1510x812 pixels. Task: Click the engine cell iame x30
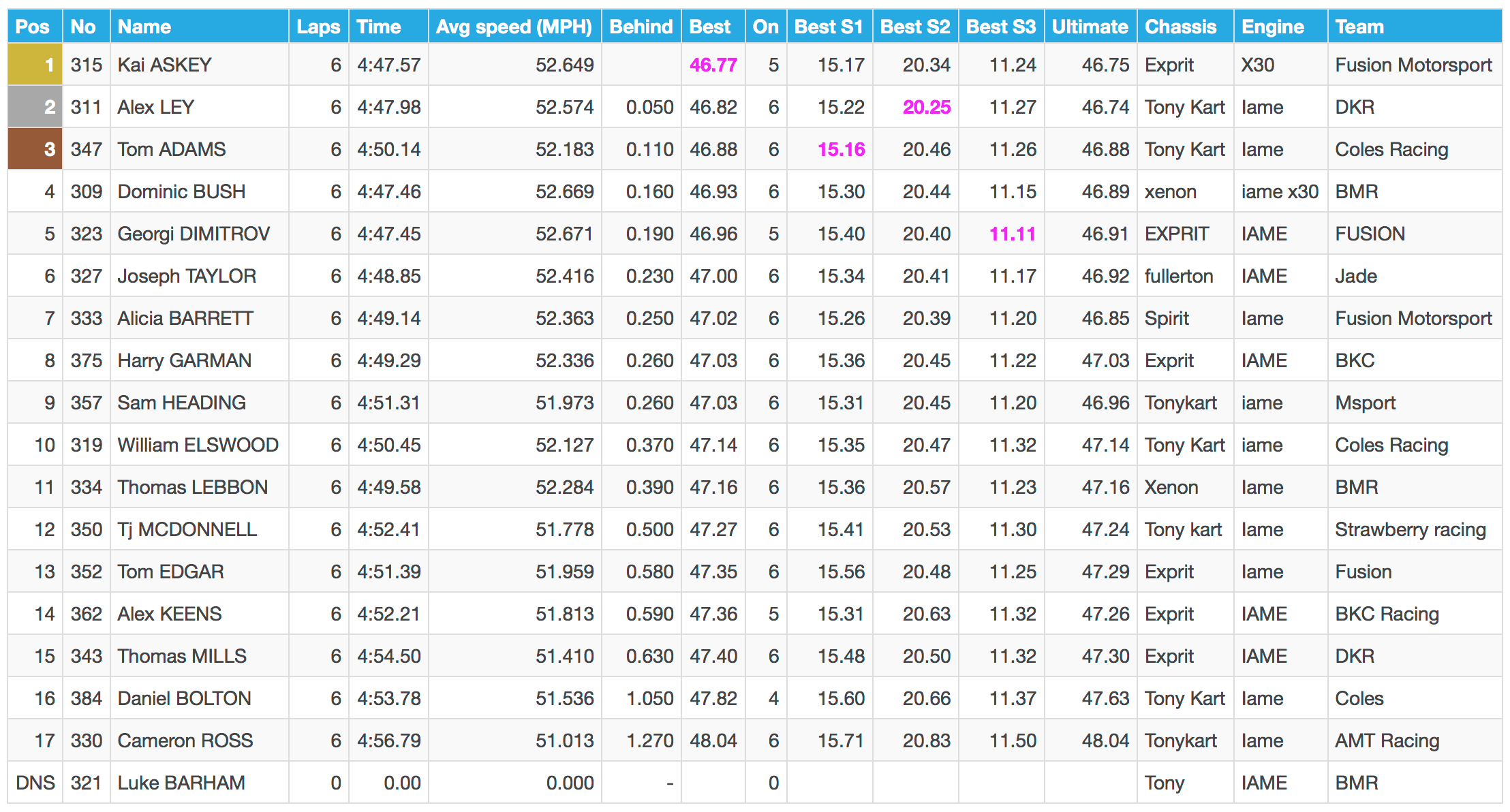[1280, 191]
